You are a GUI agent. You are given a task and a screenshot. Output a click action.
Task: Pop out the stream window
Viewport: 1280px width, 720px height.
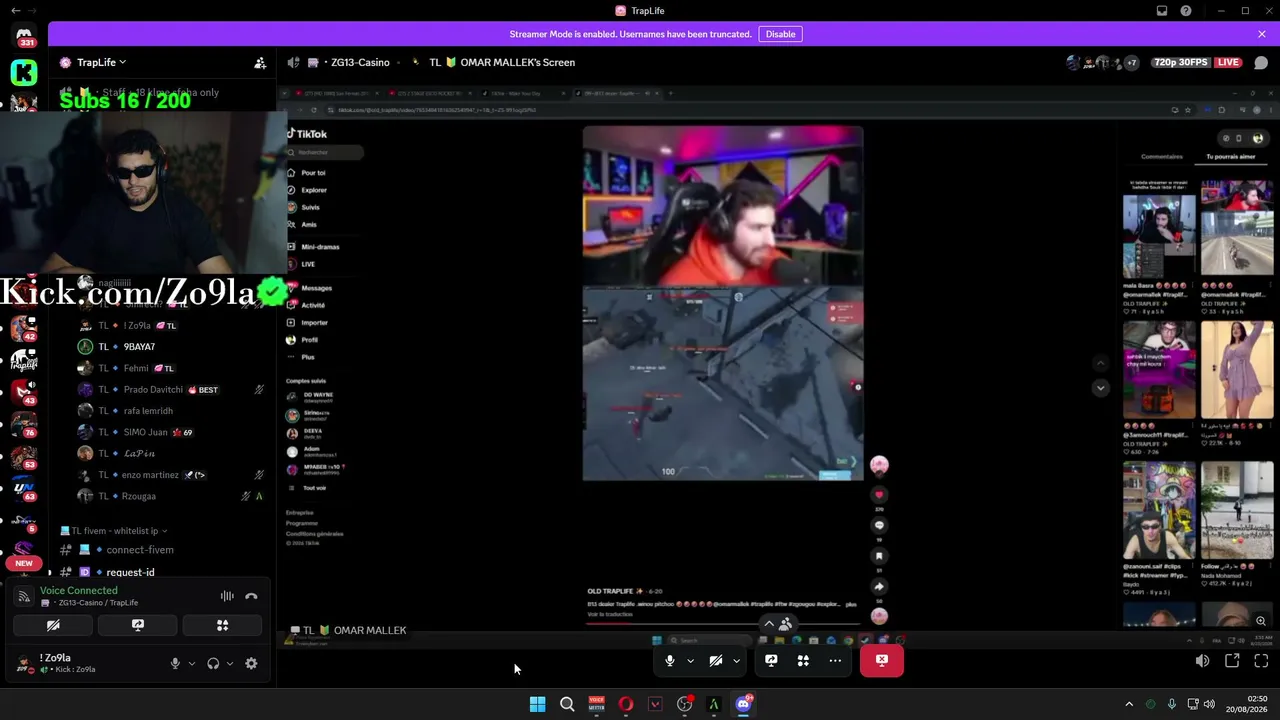coord(1232,661)
